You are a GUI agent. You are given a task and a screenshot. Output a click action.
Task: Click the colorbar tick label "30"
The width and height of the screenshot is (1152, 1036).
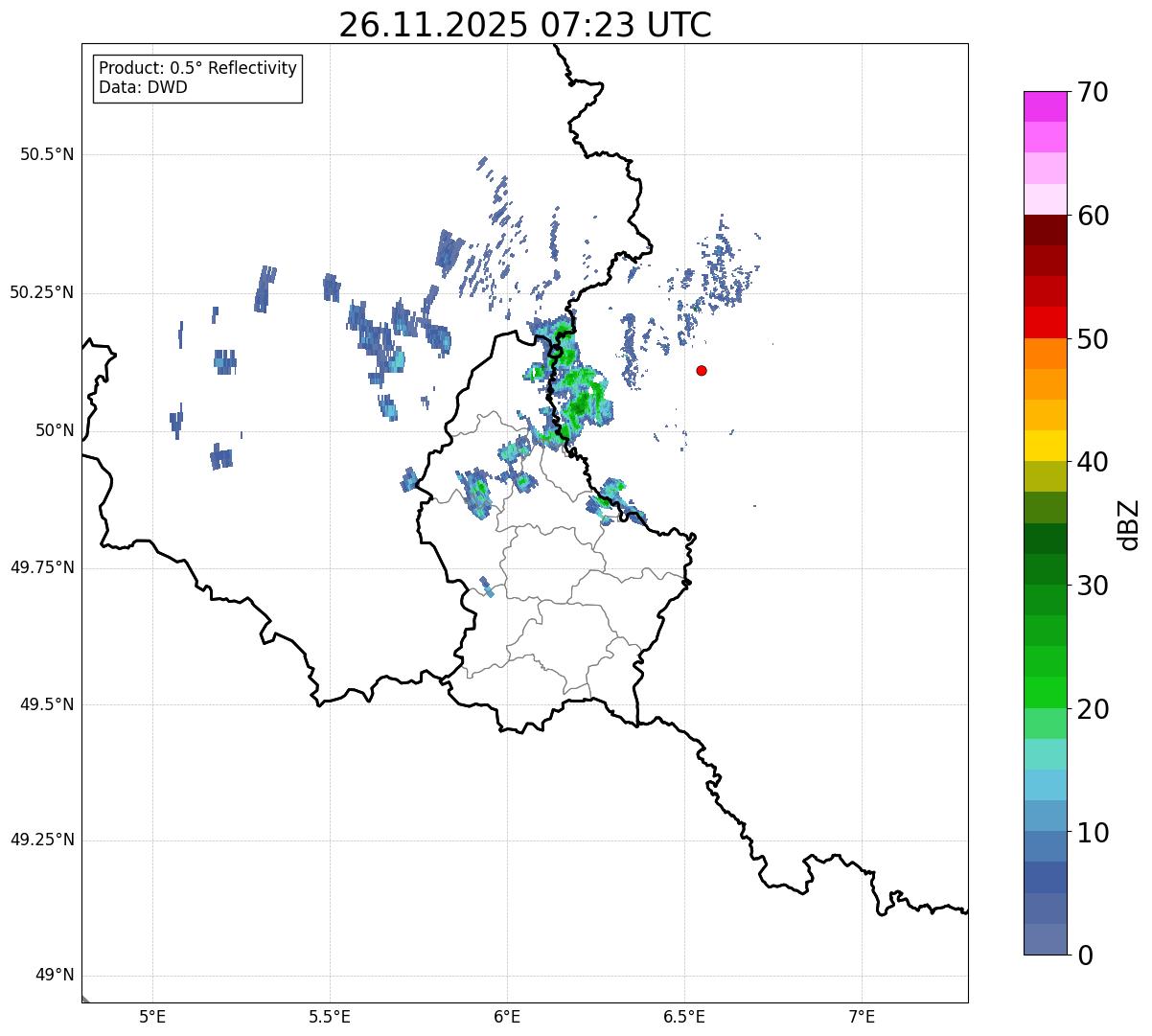[1093, 586]
